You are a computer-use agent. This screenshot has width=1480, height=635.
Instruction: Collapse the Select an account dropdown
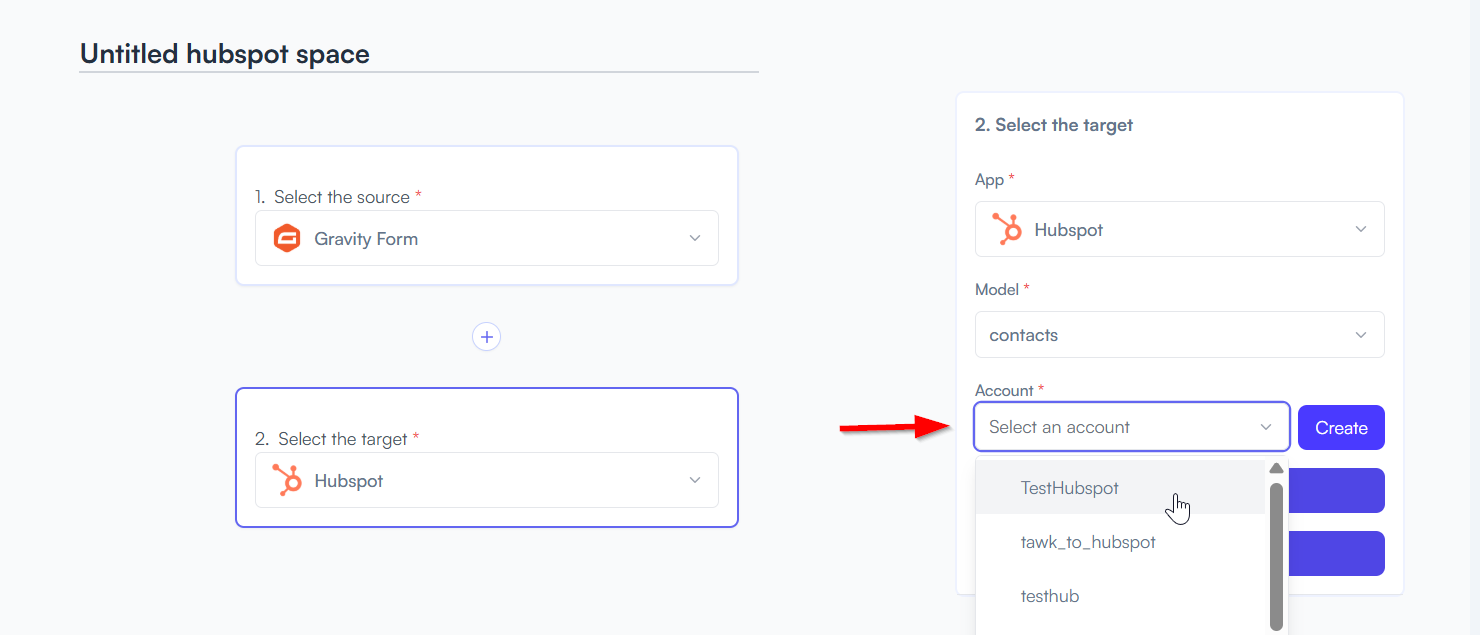point(1266,428)
